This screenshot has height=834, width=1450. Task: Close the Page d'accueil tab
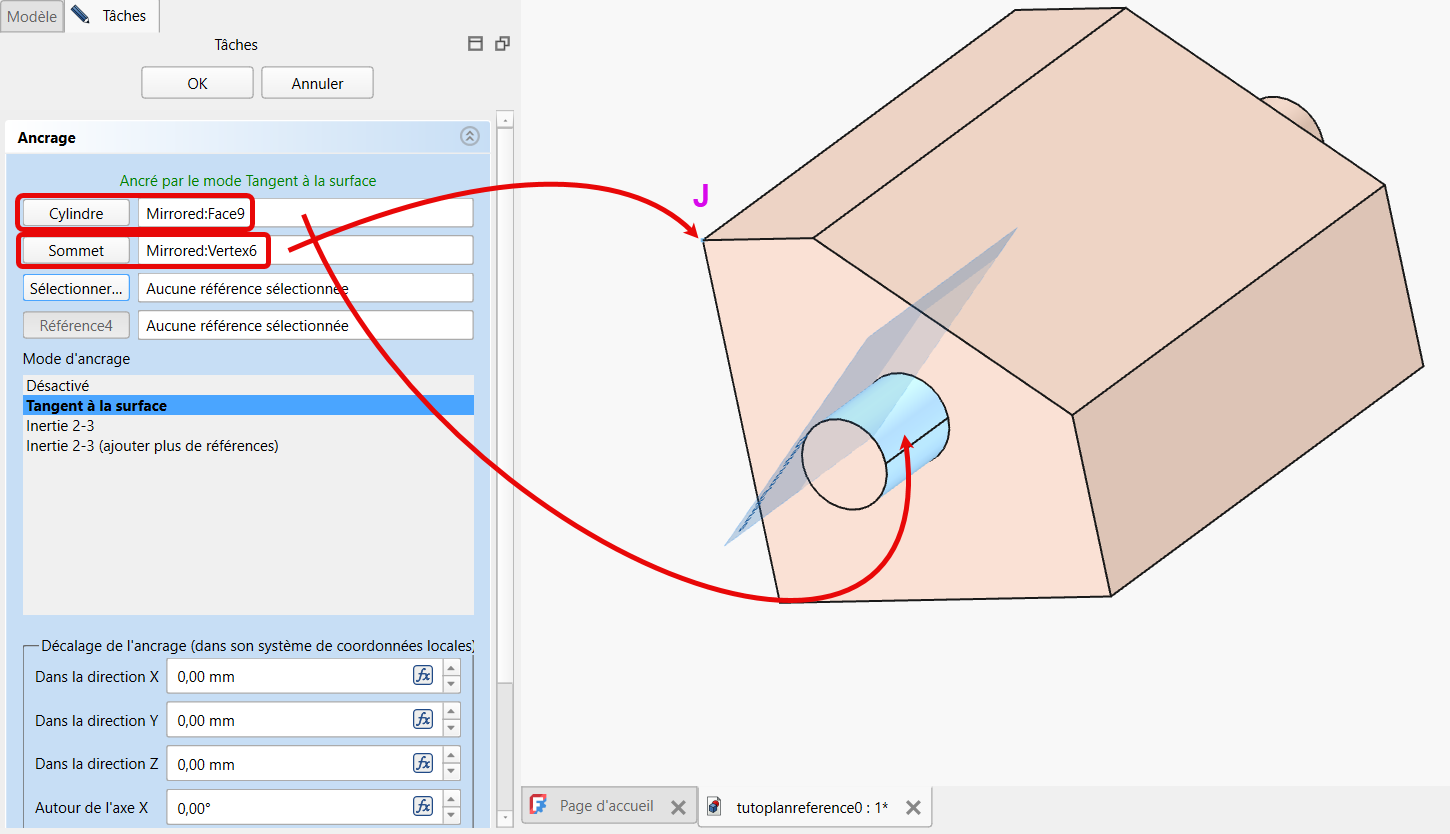(677, 807)
